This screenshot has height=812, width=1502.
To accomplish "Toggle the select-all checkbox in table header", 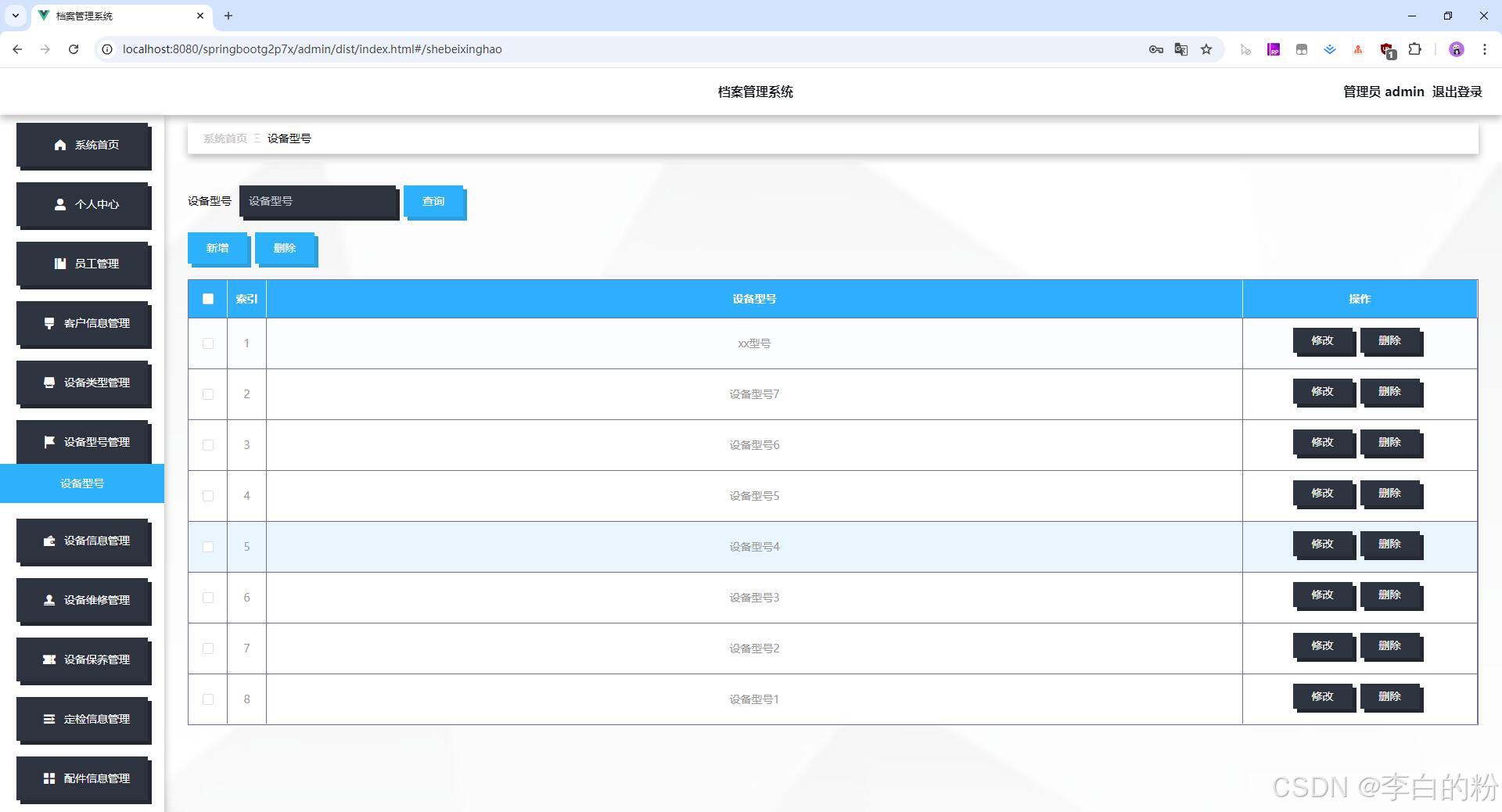I will [208, 299].
